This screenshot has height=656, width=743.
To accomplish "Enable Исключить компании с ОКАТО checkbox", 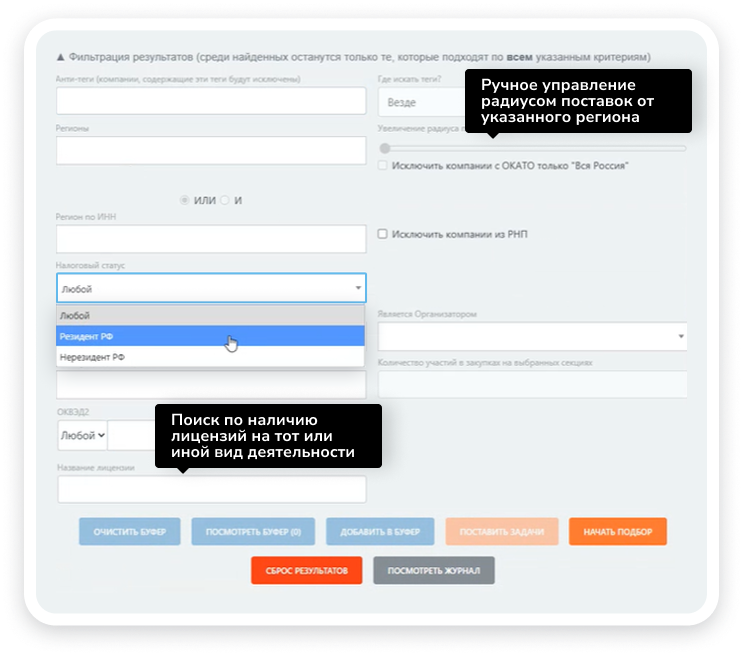I will click(383, 166).
